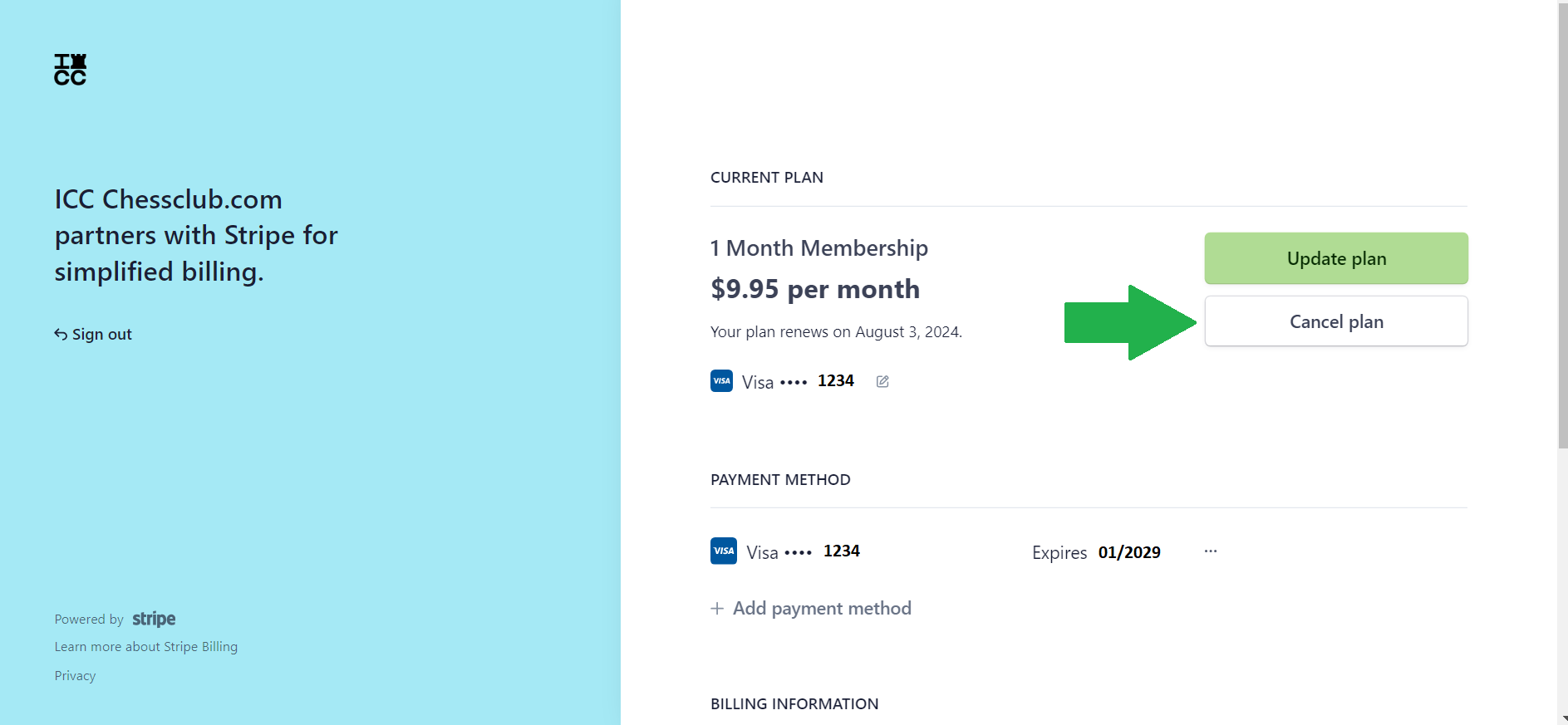Image resolution: width=1568 pixels, height=725 pixels.
Task: Click Add payment method
Action: 811,609
